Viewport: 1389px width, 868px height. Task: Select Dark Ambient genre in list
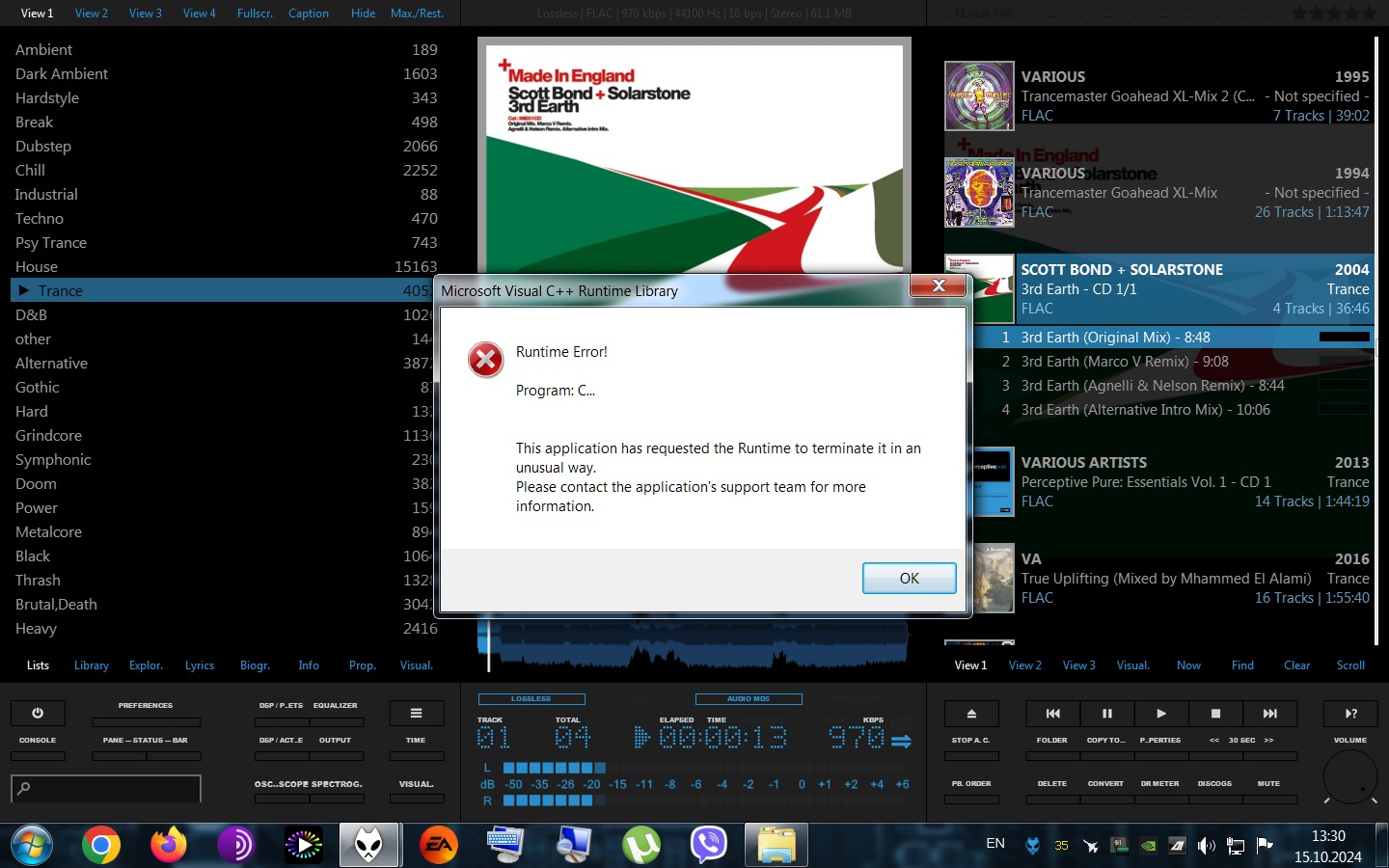pyautogui.click(x=62, y=74)
